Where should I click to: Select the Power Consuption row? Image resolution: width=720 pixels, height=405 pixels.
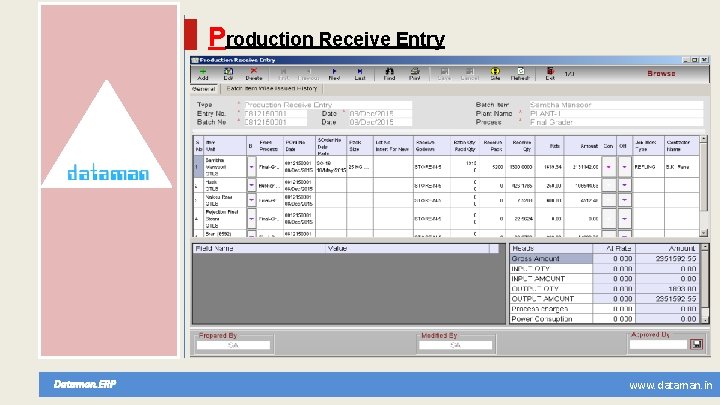point(605,319)
